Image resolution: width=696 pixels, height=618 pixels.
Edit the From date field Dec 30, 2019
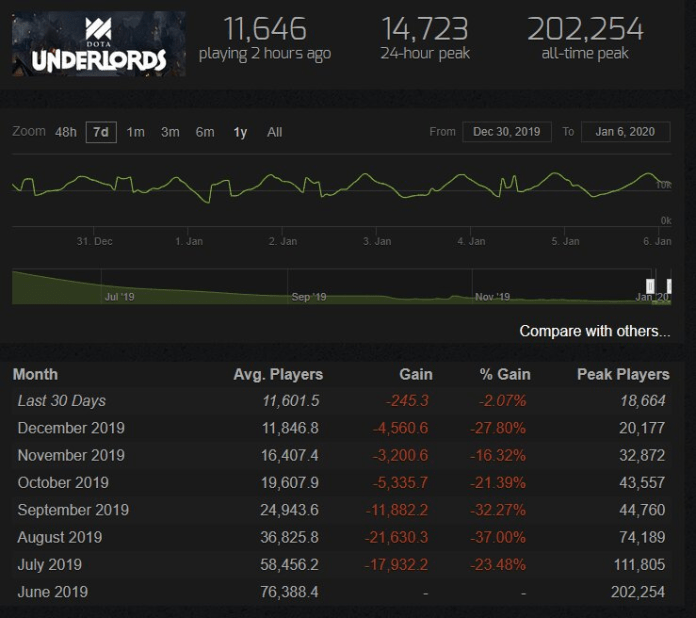[507, 132]
